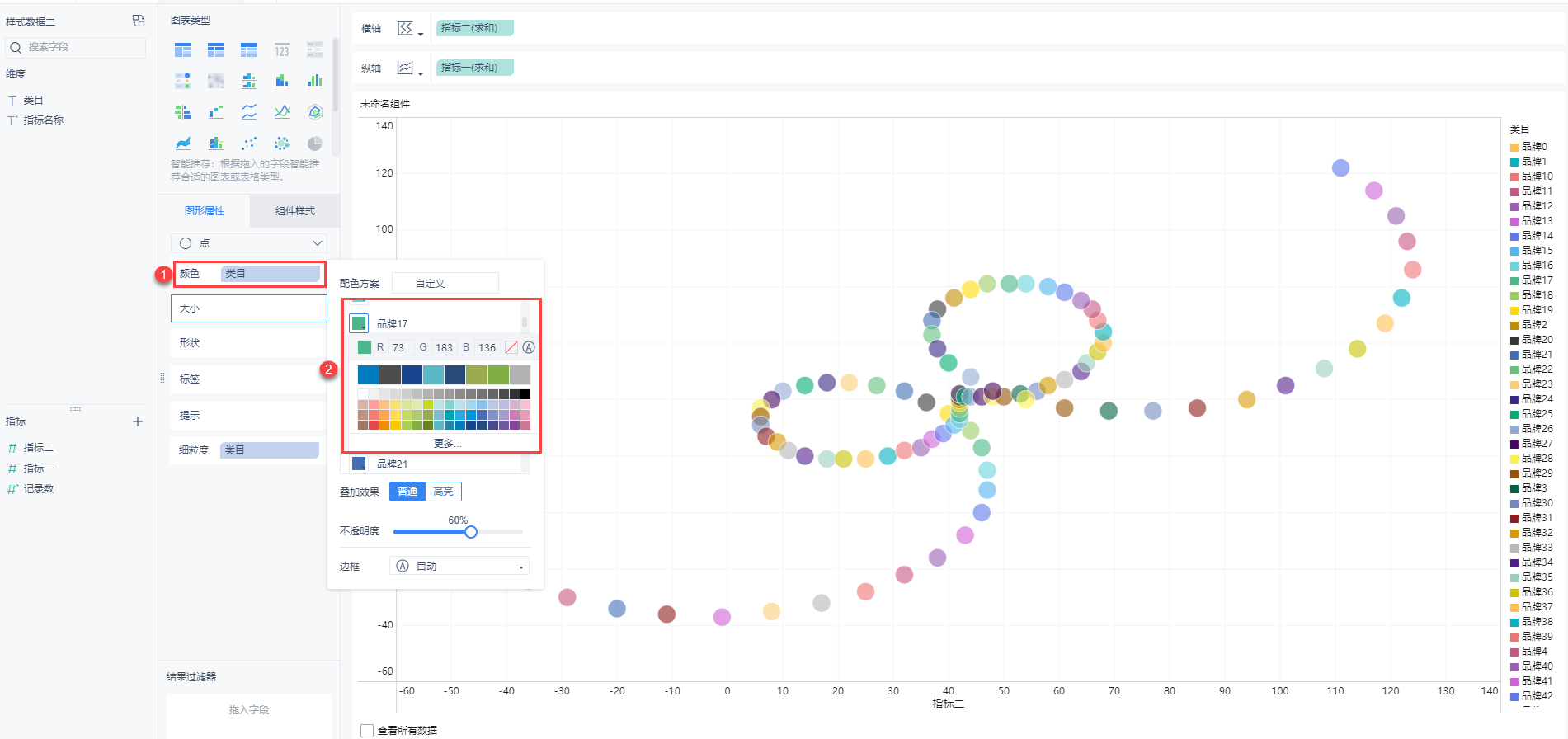Click the 搜索字段 search field
Screen dimensions: 1568x739
tap(76, 48)
